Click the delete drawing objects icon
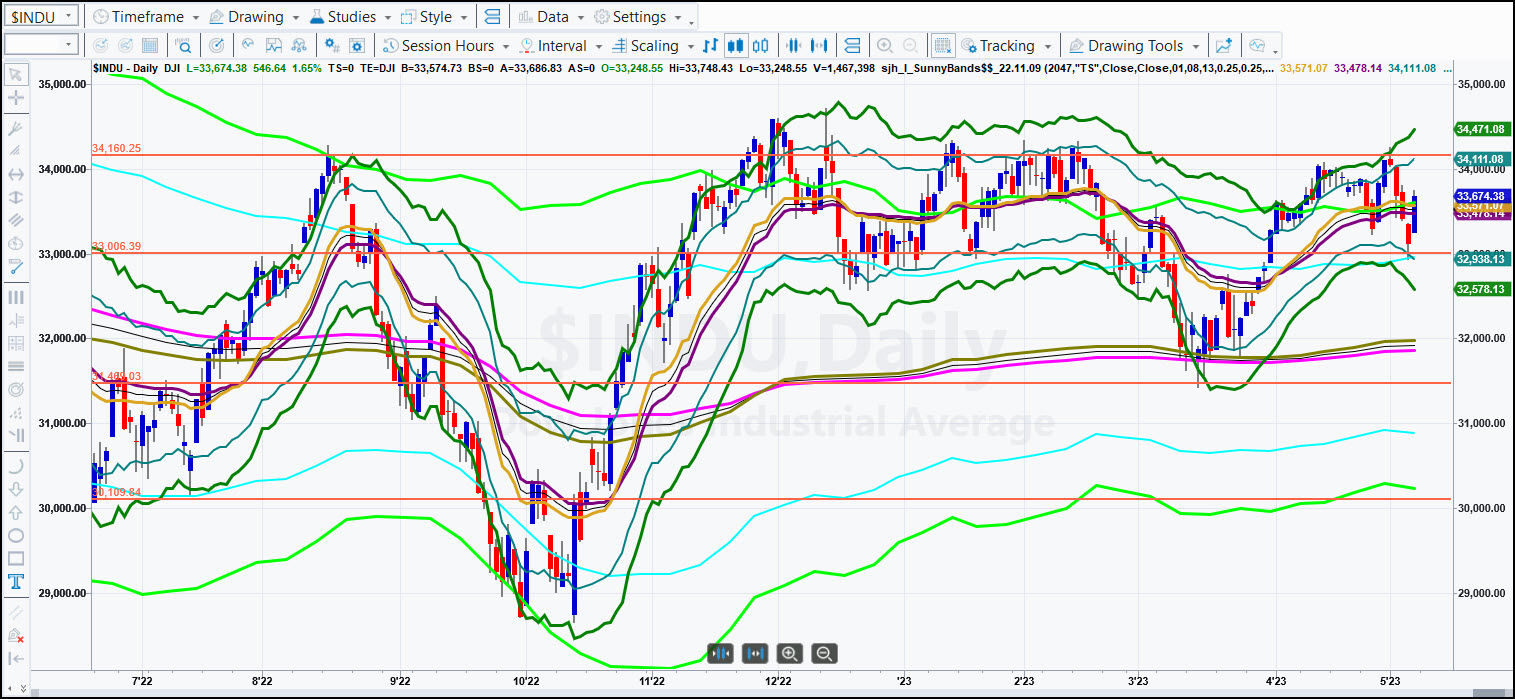Viewport: 1515px width, 699px height. (15, 635)
